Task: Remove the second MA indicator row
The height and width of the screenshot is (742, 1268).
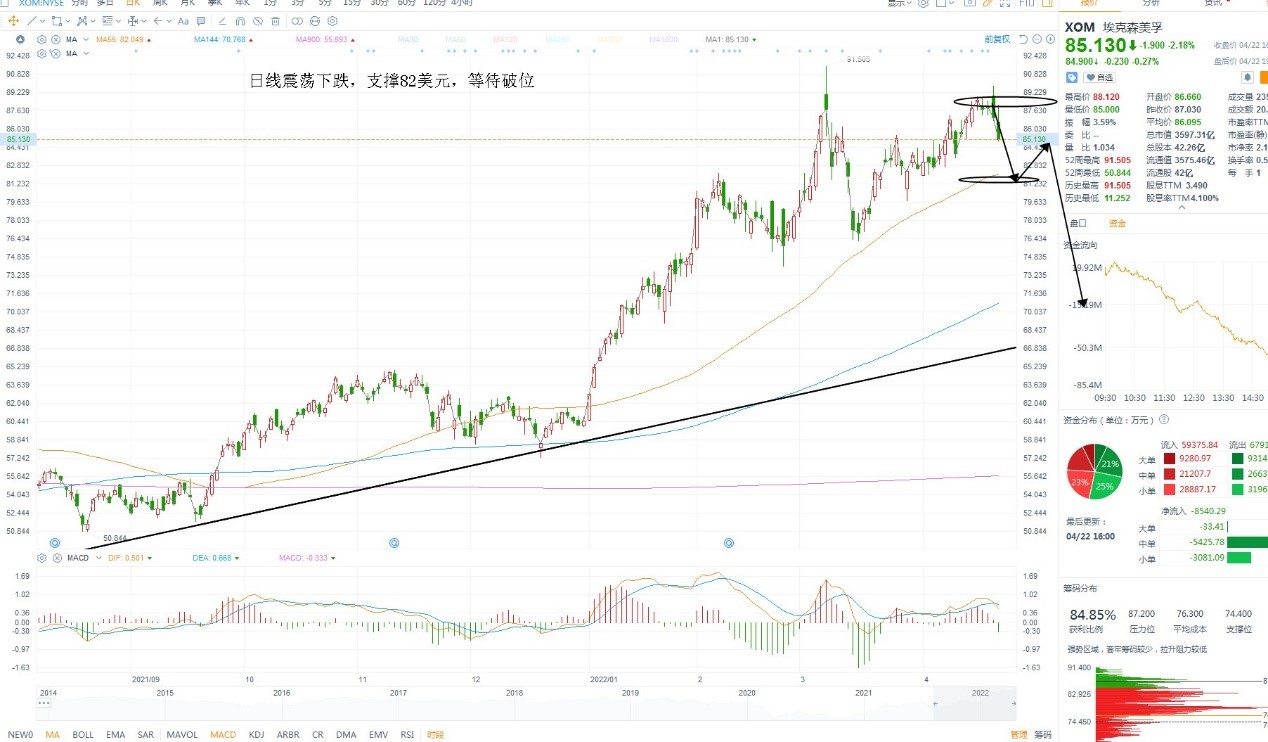Action: [56, 53]
